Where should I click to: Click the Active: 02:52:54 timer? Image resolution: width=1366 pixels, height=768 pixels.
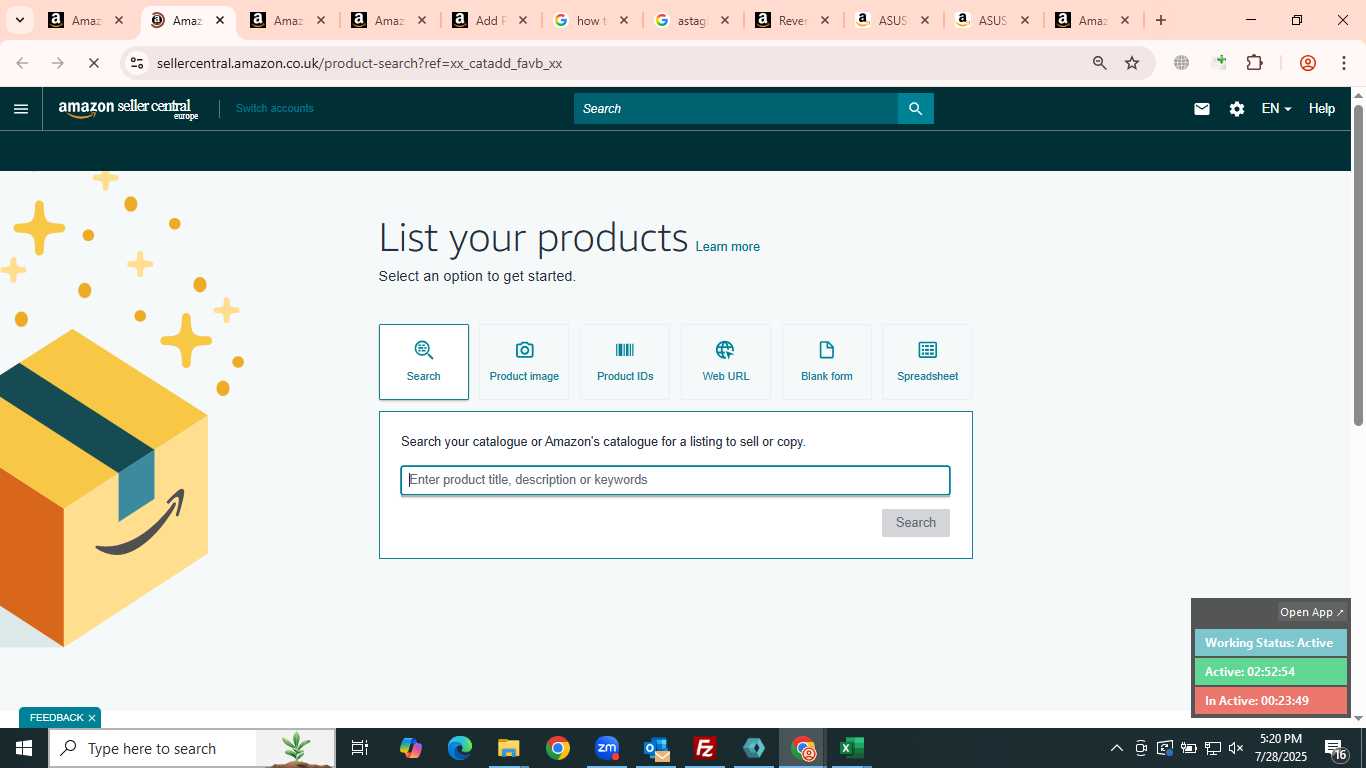pos(1271,672)
